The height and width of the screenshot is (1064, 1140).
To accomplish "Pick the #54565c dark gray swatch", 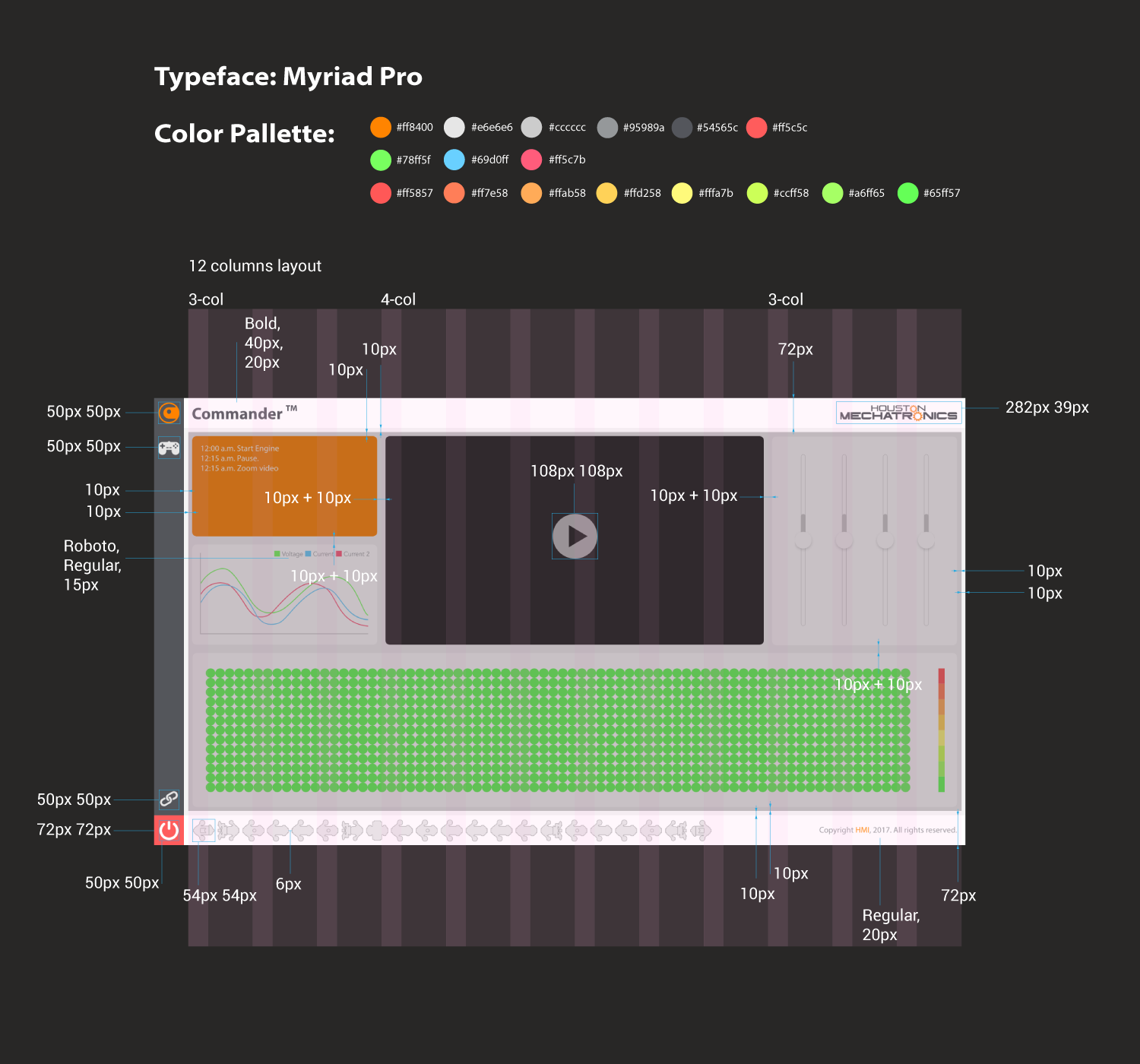I will pyautogui.click(x=682, y=128).
